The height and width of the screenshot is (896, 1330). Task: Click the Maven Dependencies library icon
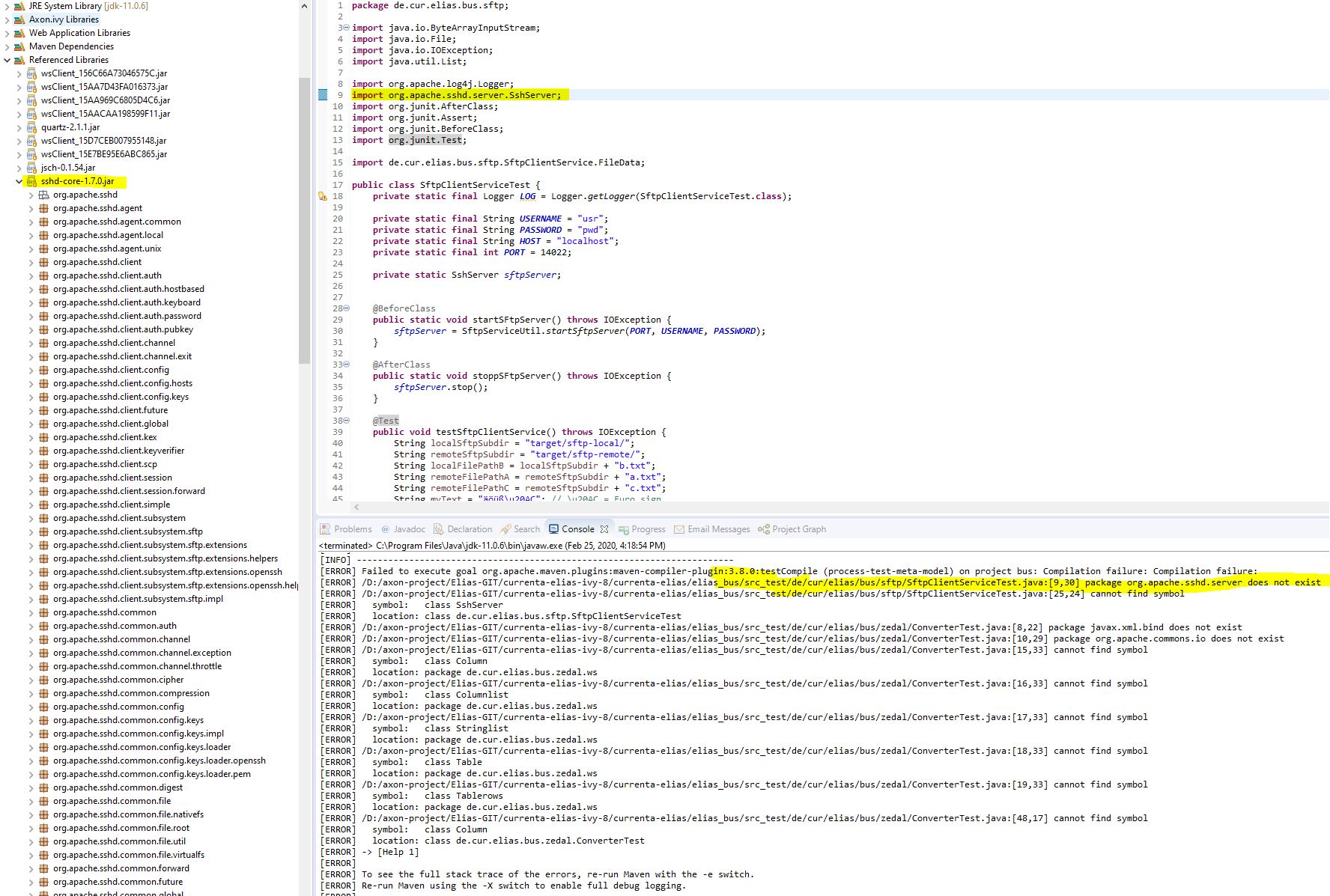coord(20,46)
